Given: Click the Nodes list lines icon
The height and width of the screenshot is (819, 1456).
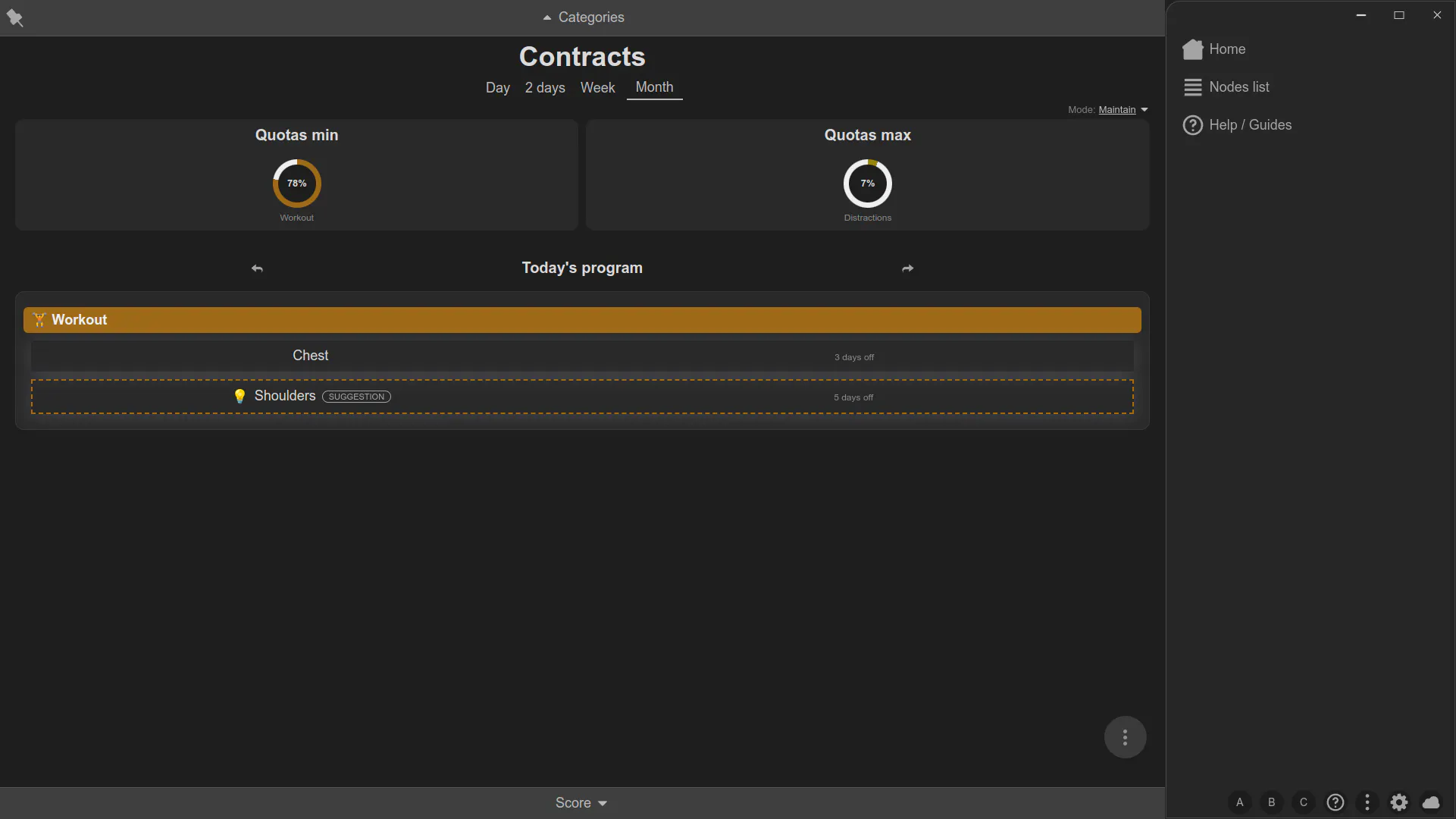Looking at the screenshot, I should 1193,87.
